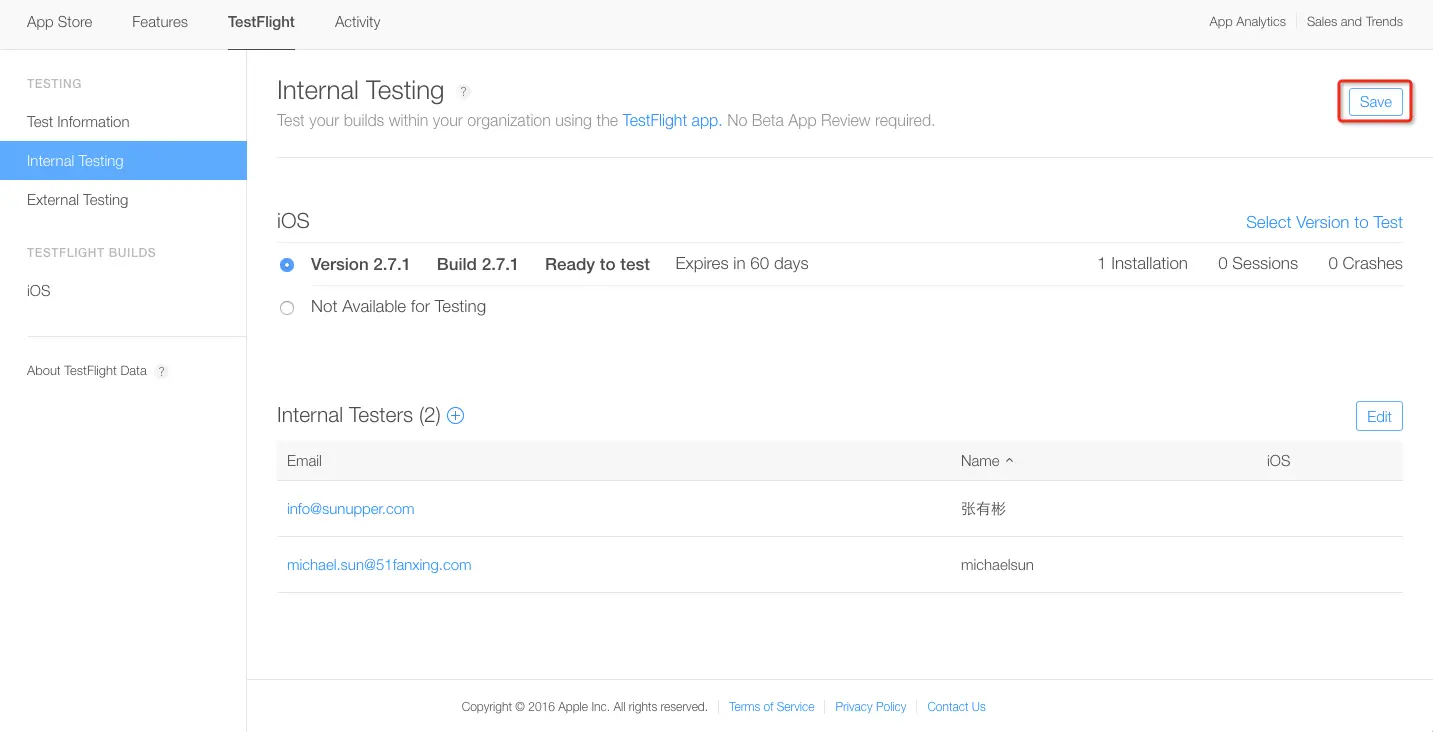Click the 1 Installation count
The image size is (1433, 732).
[x=1142, y=264]
